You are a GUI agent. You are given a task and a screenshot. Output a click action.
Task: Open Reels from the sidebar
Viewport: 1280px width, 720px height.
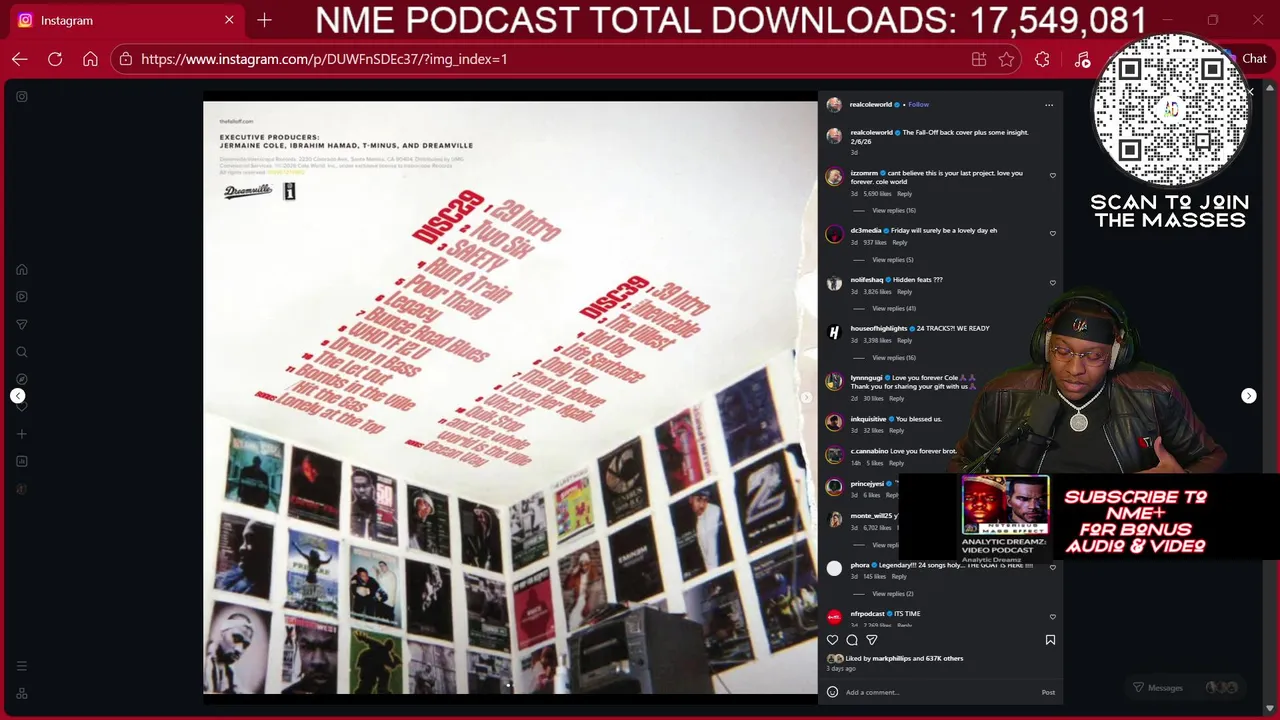(x=21, y=296)
